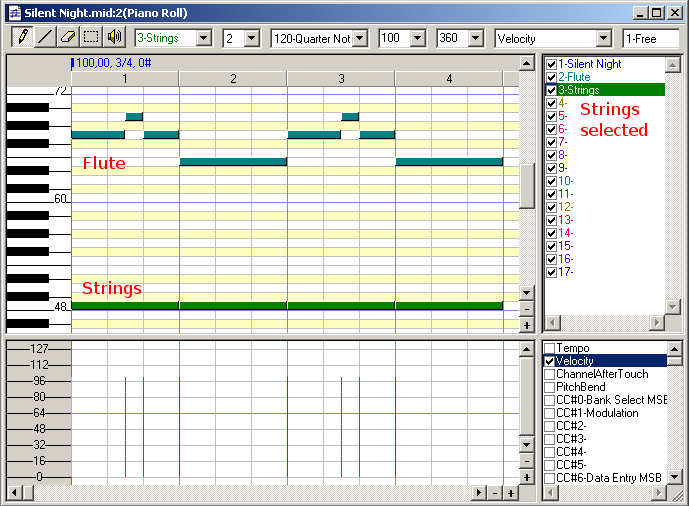Select the Line tool
Screen dimensions: 689x506
45,37
